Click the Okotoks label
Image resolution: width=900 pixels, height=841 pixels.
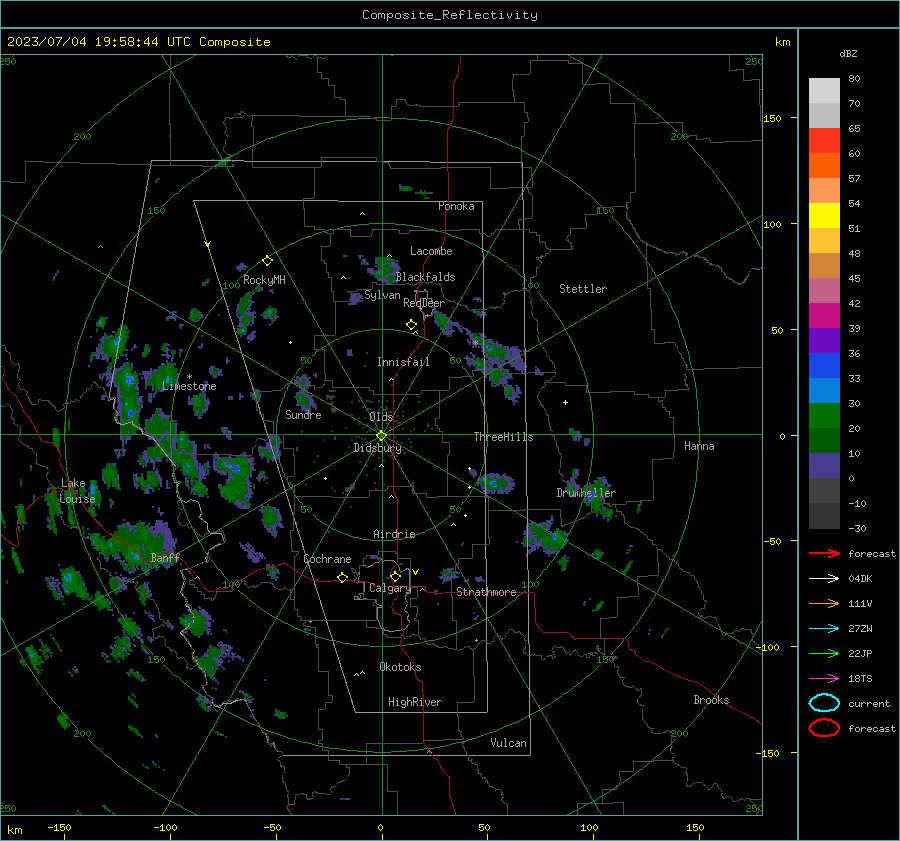400,667
